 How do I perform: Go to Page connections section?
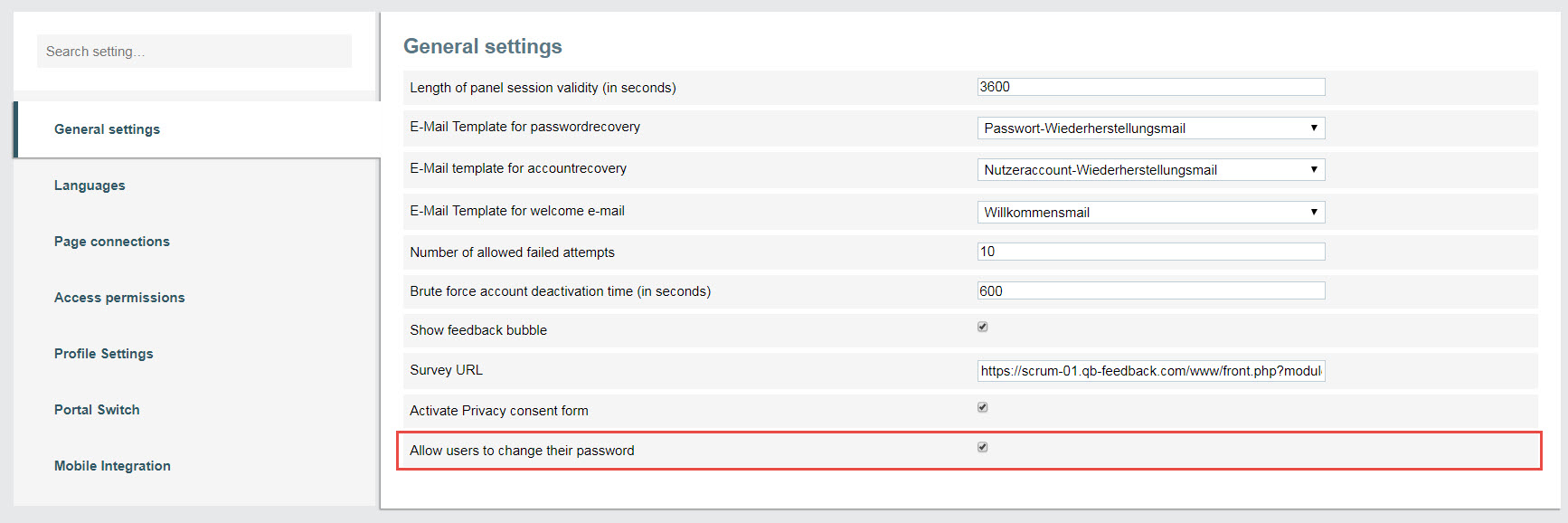[x=112, y=242]
